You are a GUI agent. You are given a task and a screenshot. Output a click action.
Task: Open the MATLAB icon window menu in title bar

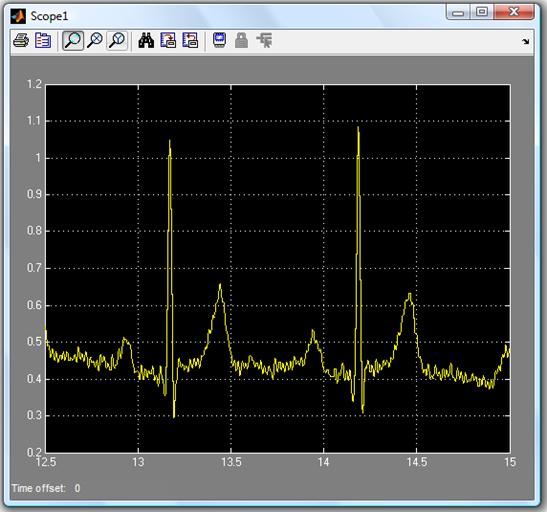pos(18,16)
